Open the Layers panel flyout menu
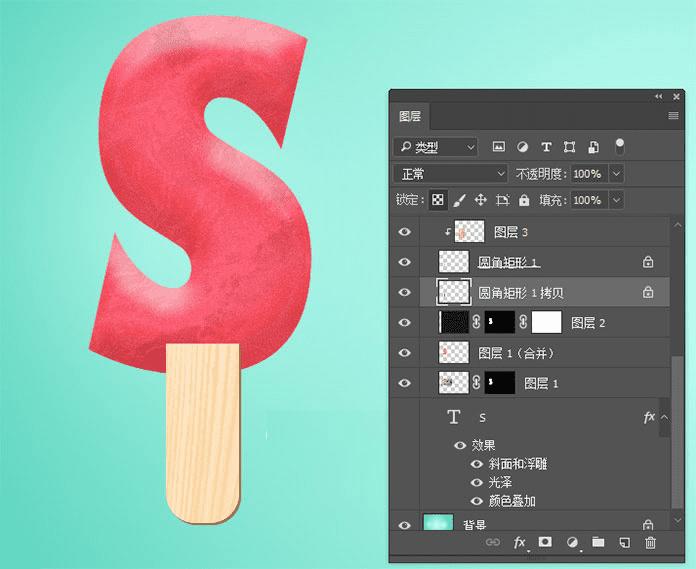696x569 pixels. 673,116
